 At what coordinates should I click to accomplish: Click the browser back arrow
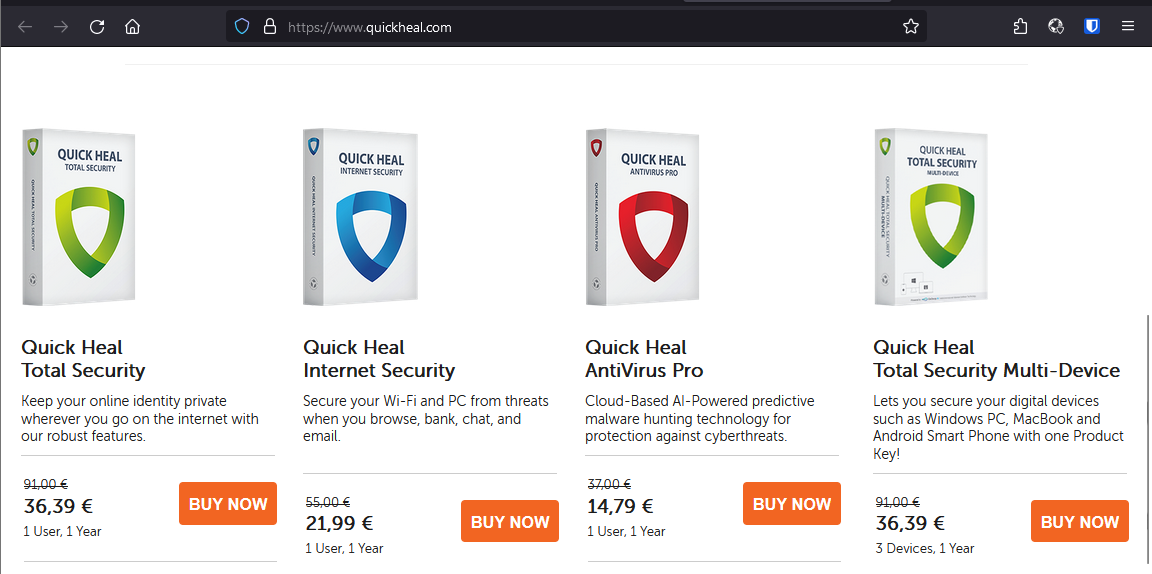(x=25, y=27)
